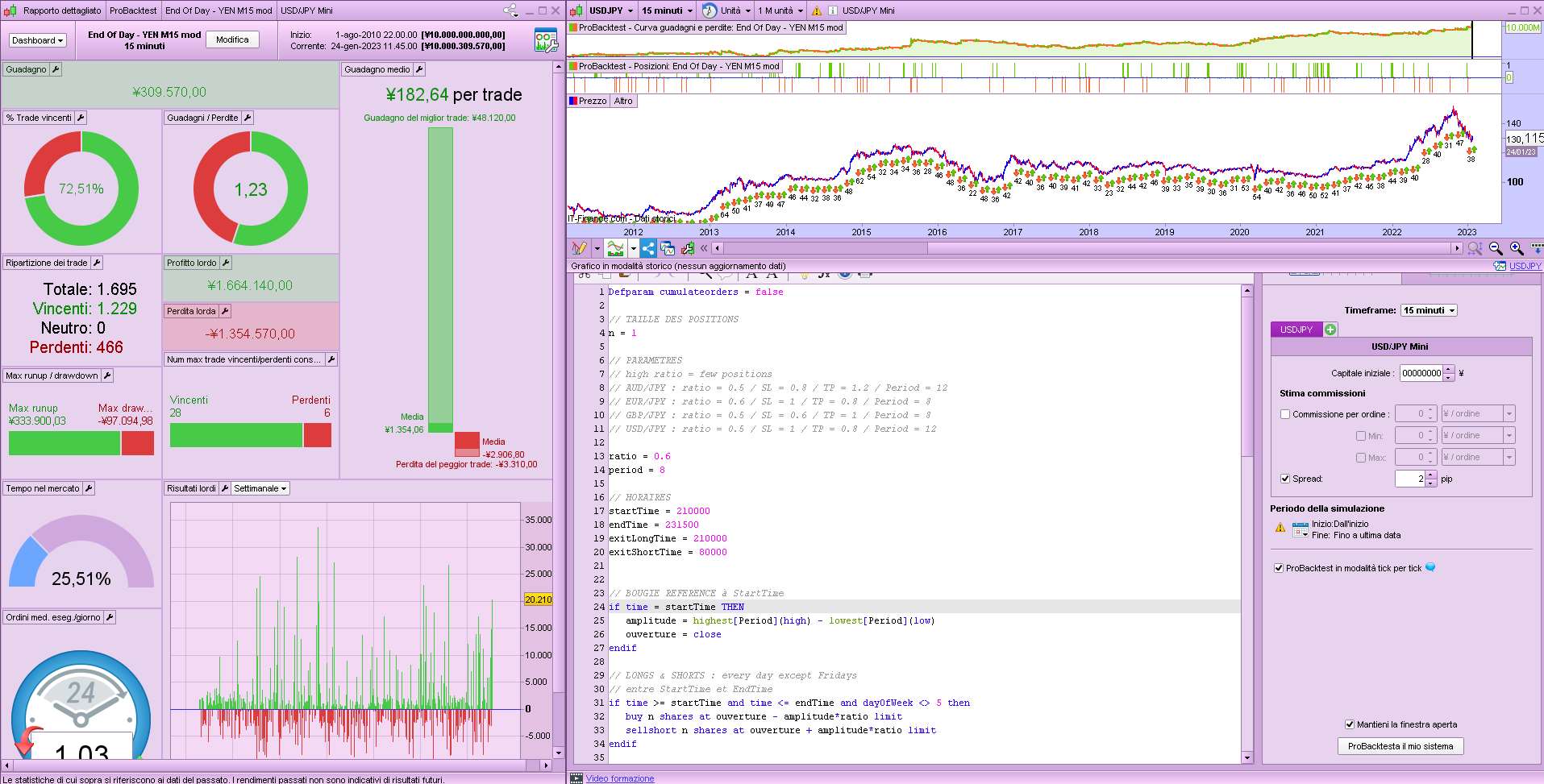Click the yellow warning icon in chart header
1544x784 pixels.
(817, 10)
